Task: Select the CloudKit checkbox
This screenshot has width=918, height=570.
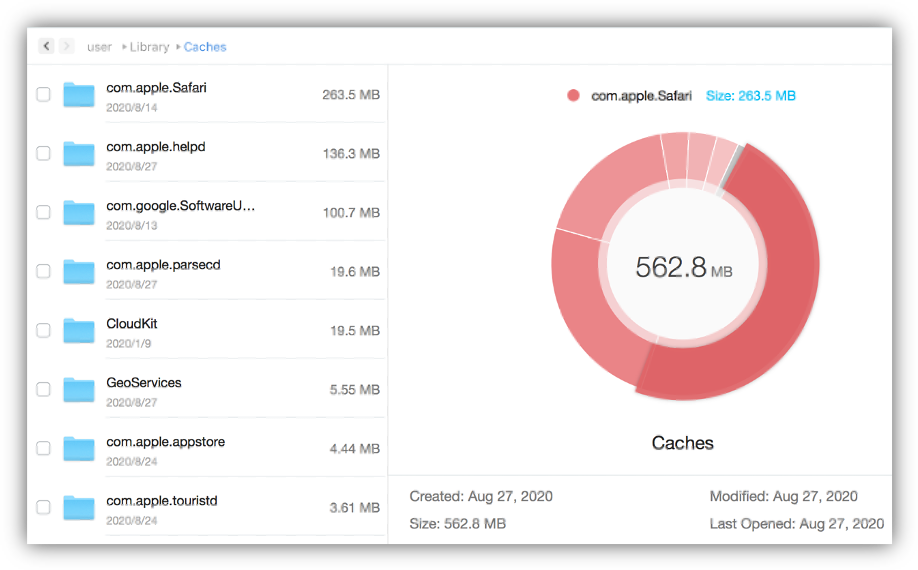Action: 43,331
